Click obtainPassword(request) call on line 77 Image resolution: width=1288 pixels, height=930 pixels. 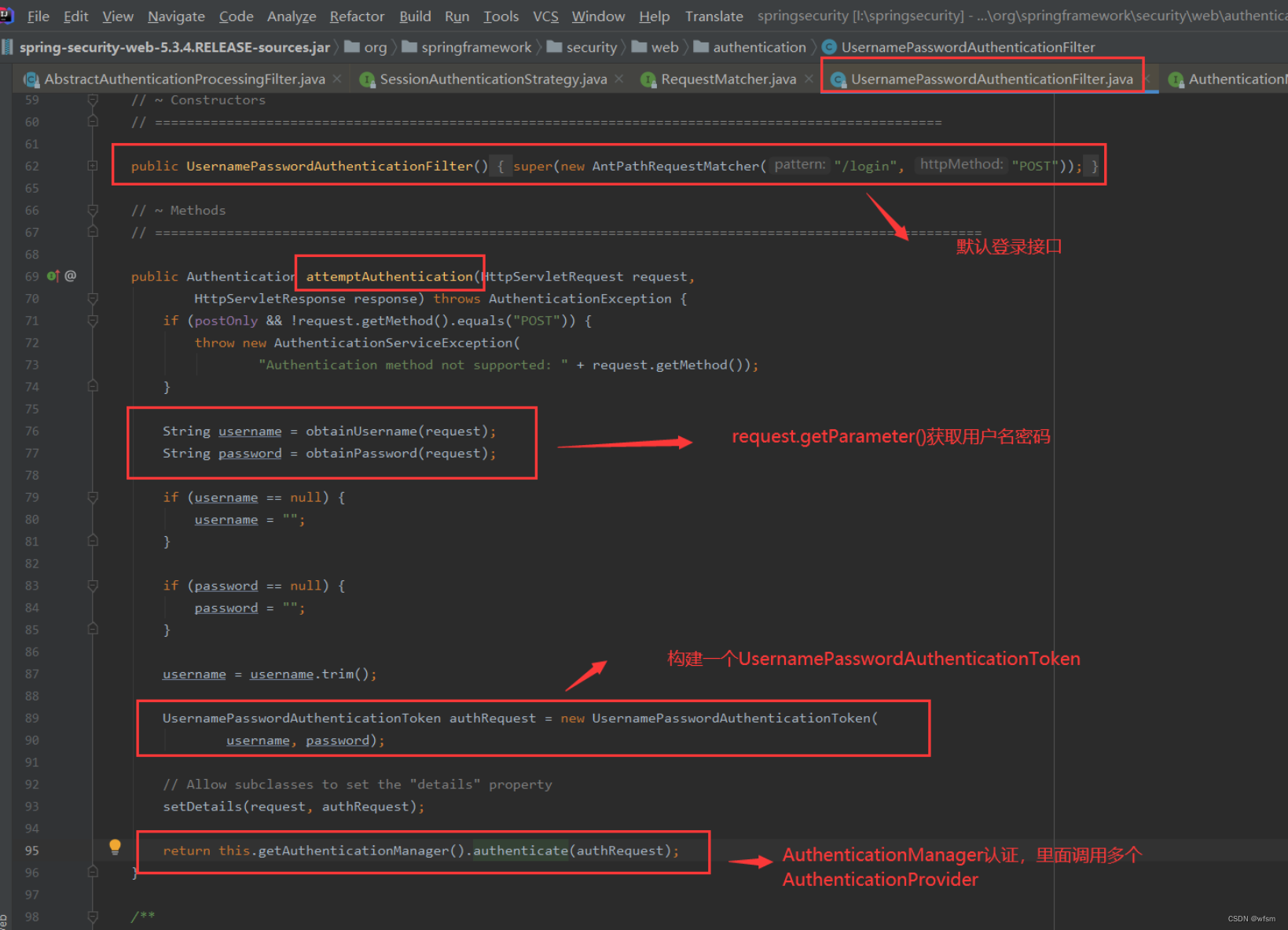pos(397,453)
